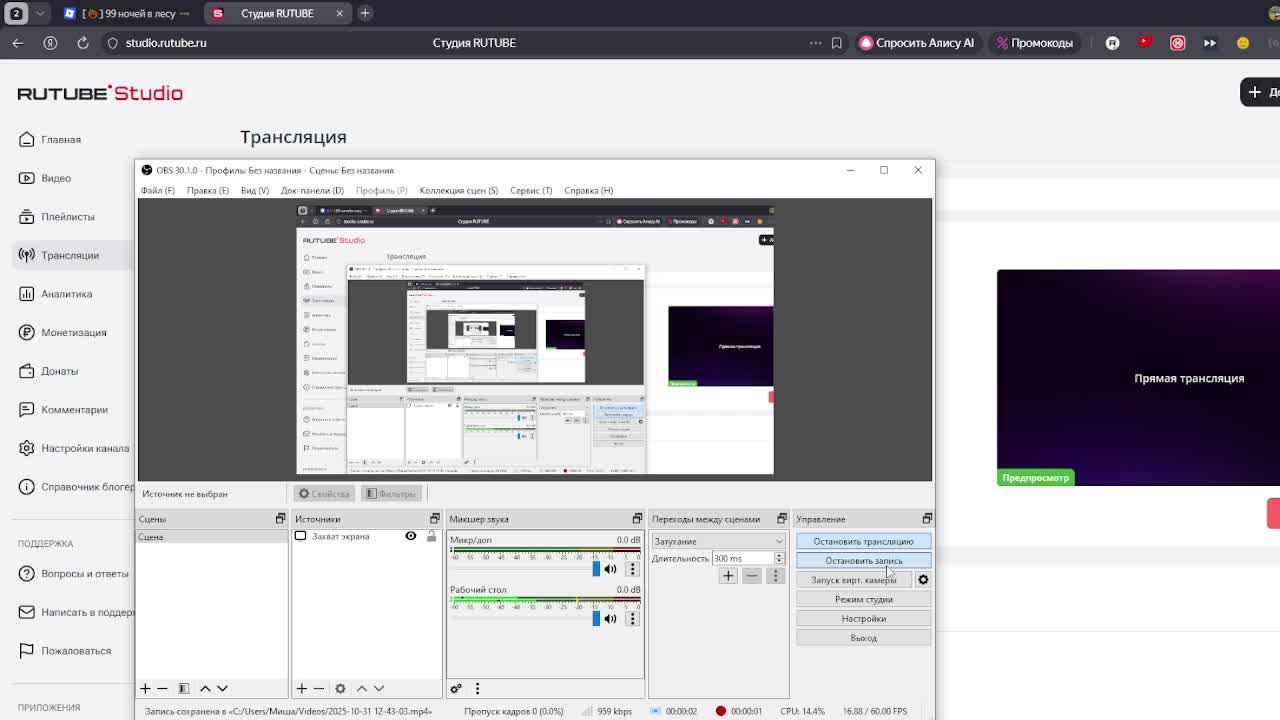
Task: Bookmark this page in address bar
Action: 837,43
